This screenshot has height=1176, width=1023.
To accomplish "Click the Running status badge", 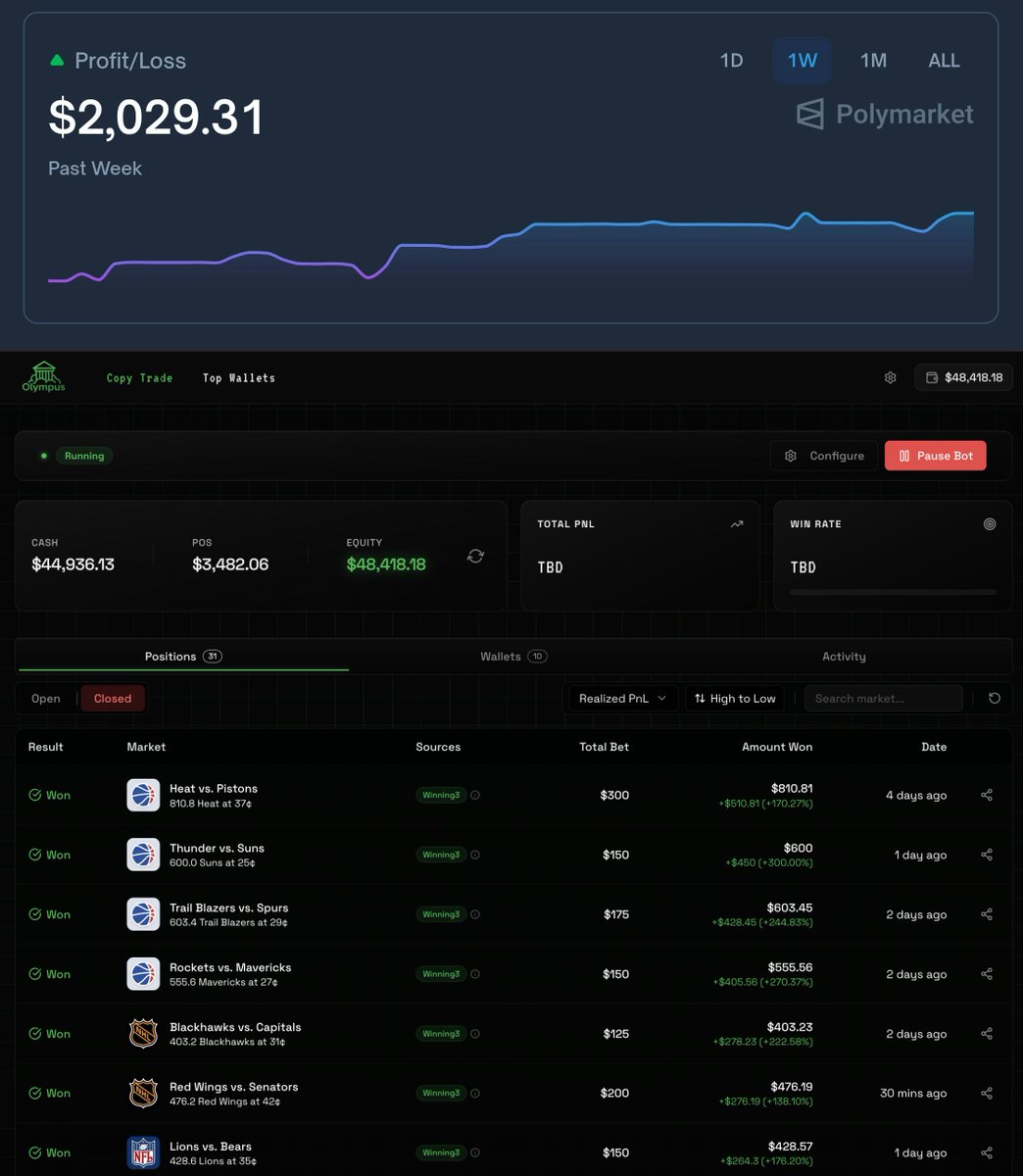I will click(84, 456).
